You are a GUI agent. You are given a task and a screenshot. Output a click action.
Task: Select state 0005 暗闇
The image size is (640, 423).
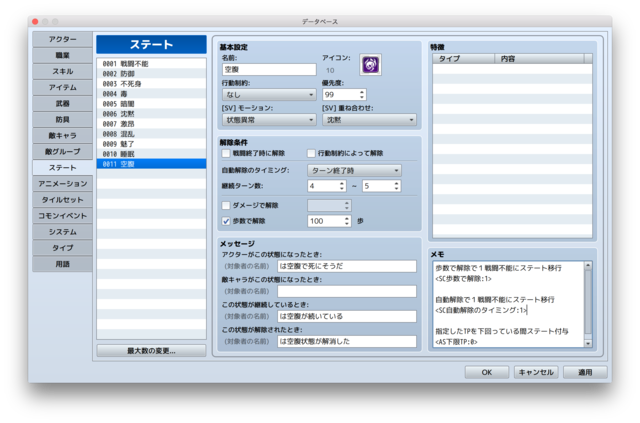point(151,104)
